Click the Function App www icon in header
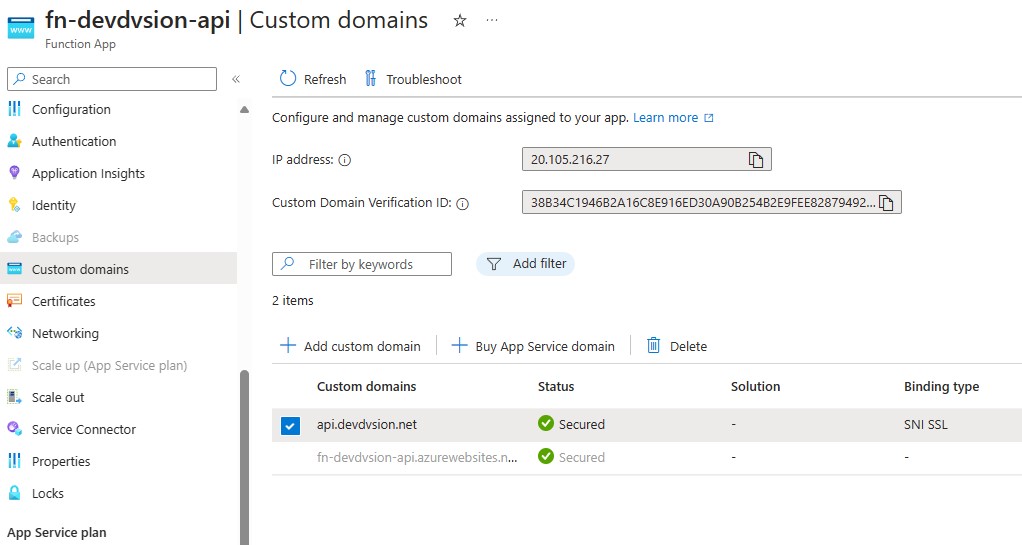The image size is (1022, 545). [21, 29]
